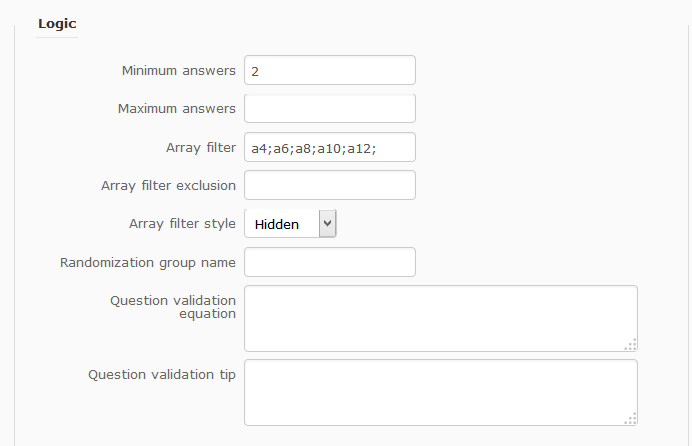Click the Array filter field containing a4;a6;a8
692x446 pixels.
click(x=329, y=147)
